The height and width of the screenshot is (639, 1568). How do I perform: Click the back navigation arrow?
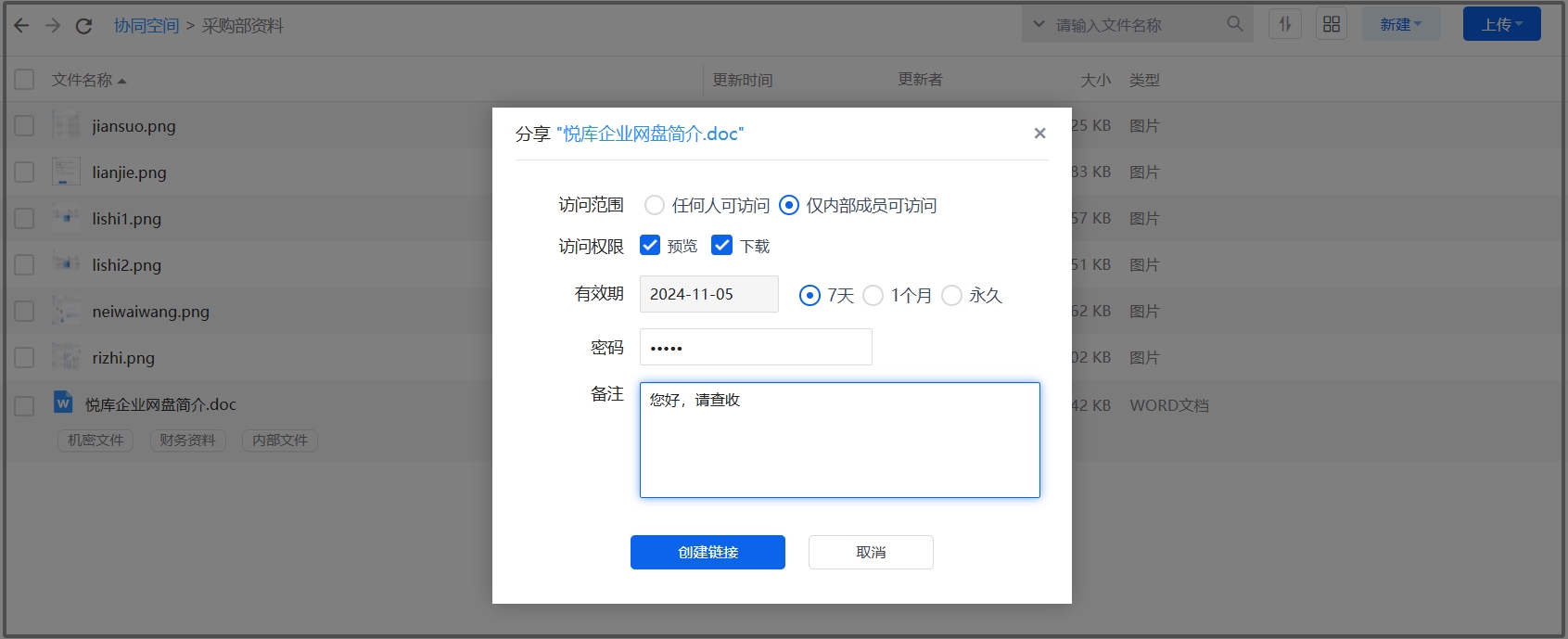point(21,26)
